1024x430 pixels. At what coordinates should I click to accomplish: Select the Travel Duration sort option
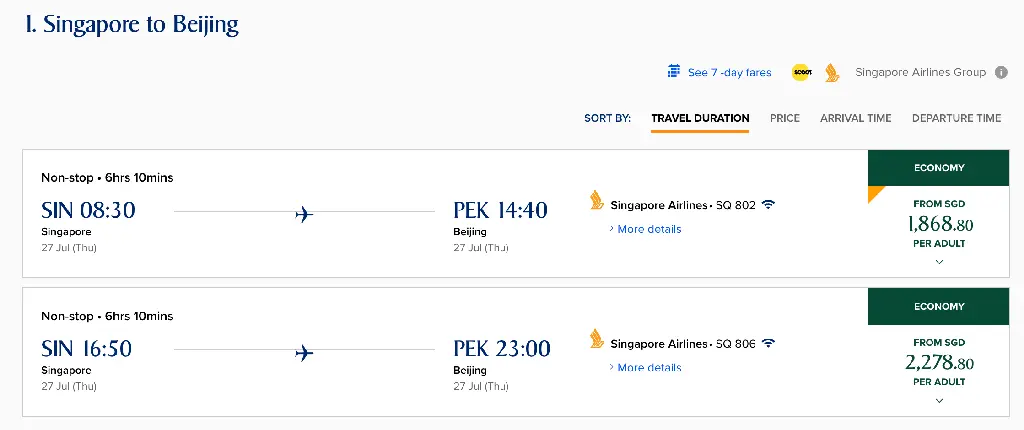(x=700, y=118)
